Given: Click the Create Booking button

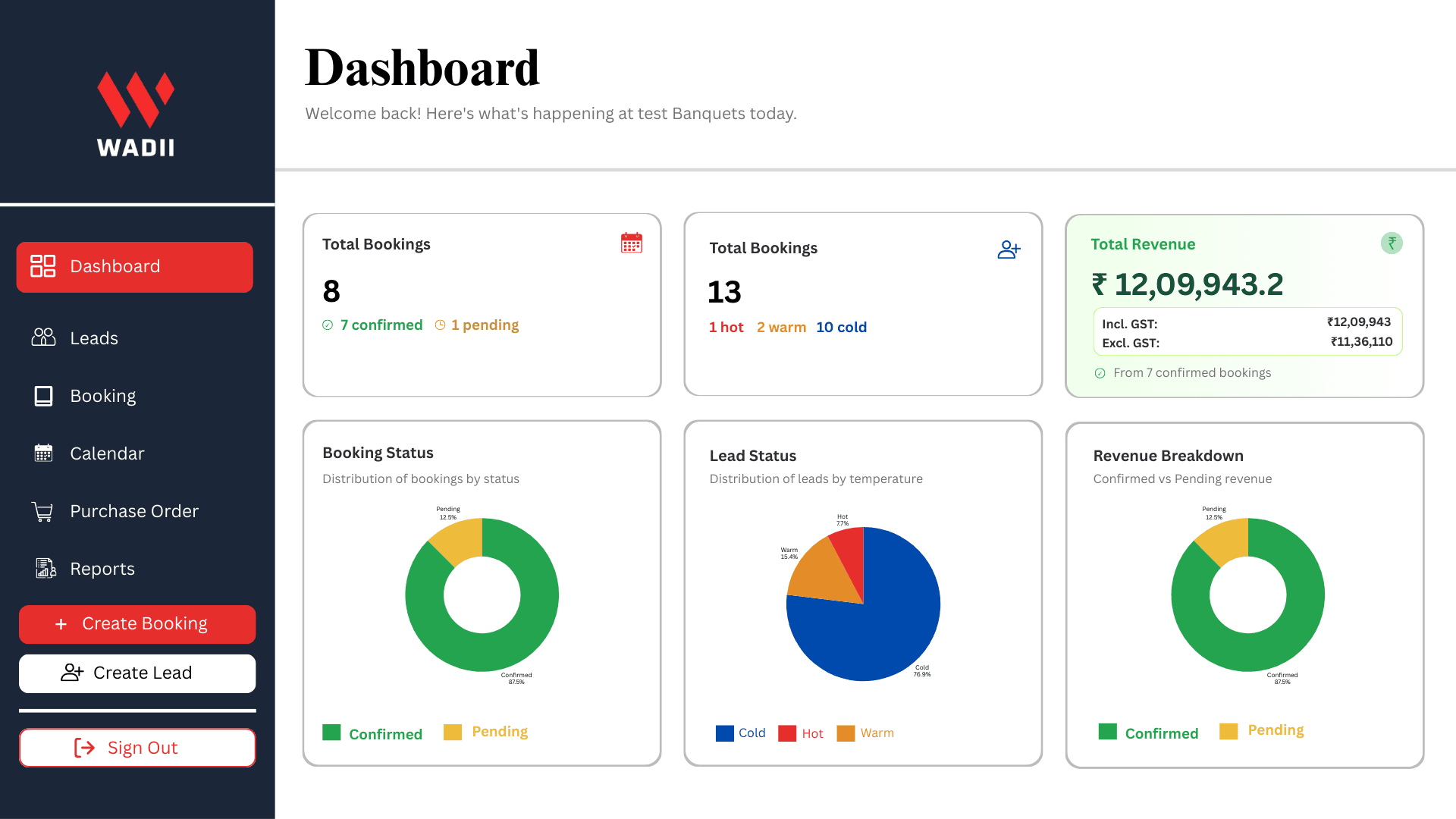Looking at the screenshot, I should pos(137,623).
